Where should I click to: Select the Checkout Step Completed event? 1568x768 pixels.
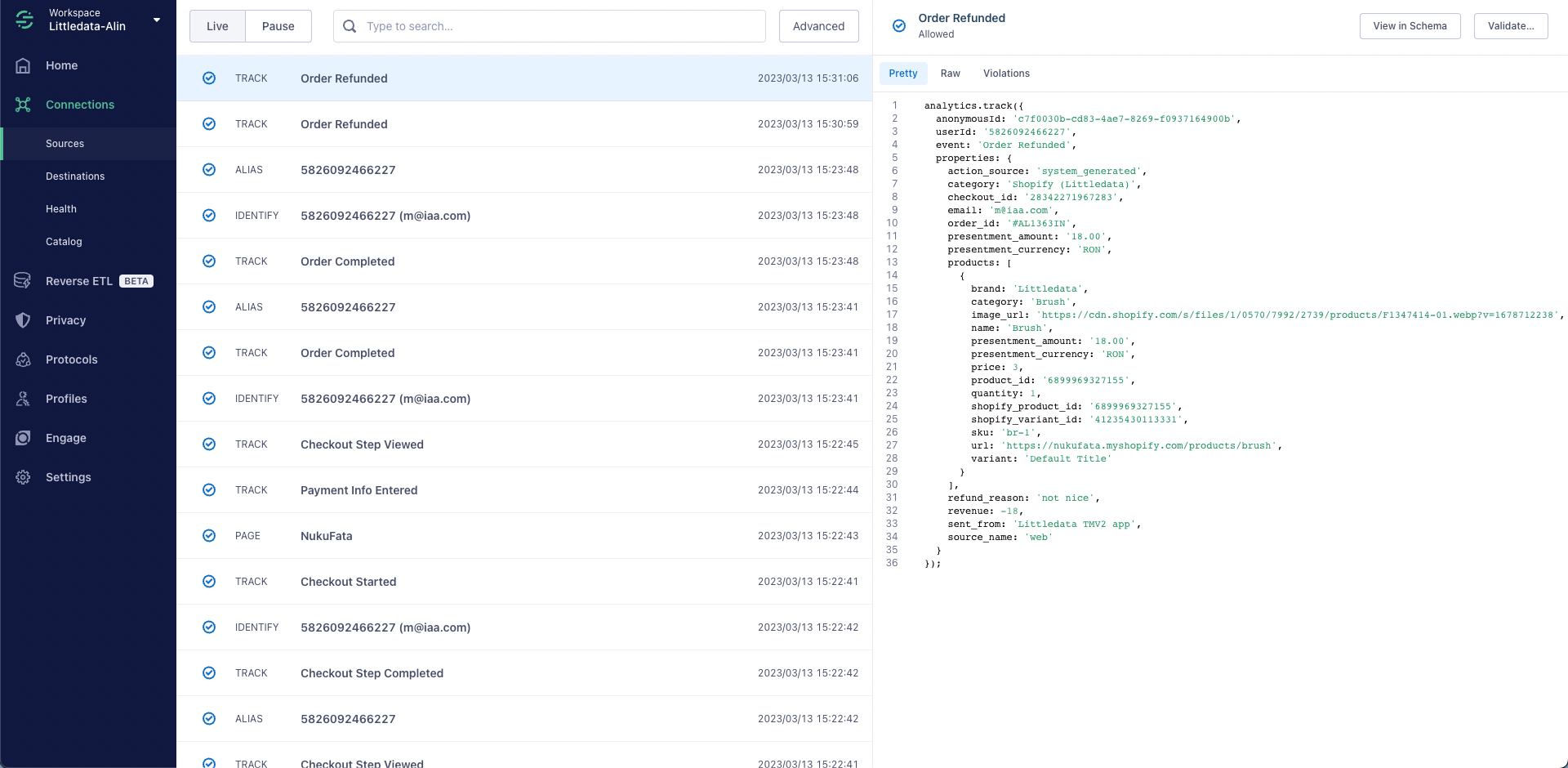(524, 673)
